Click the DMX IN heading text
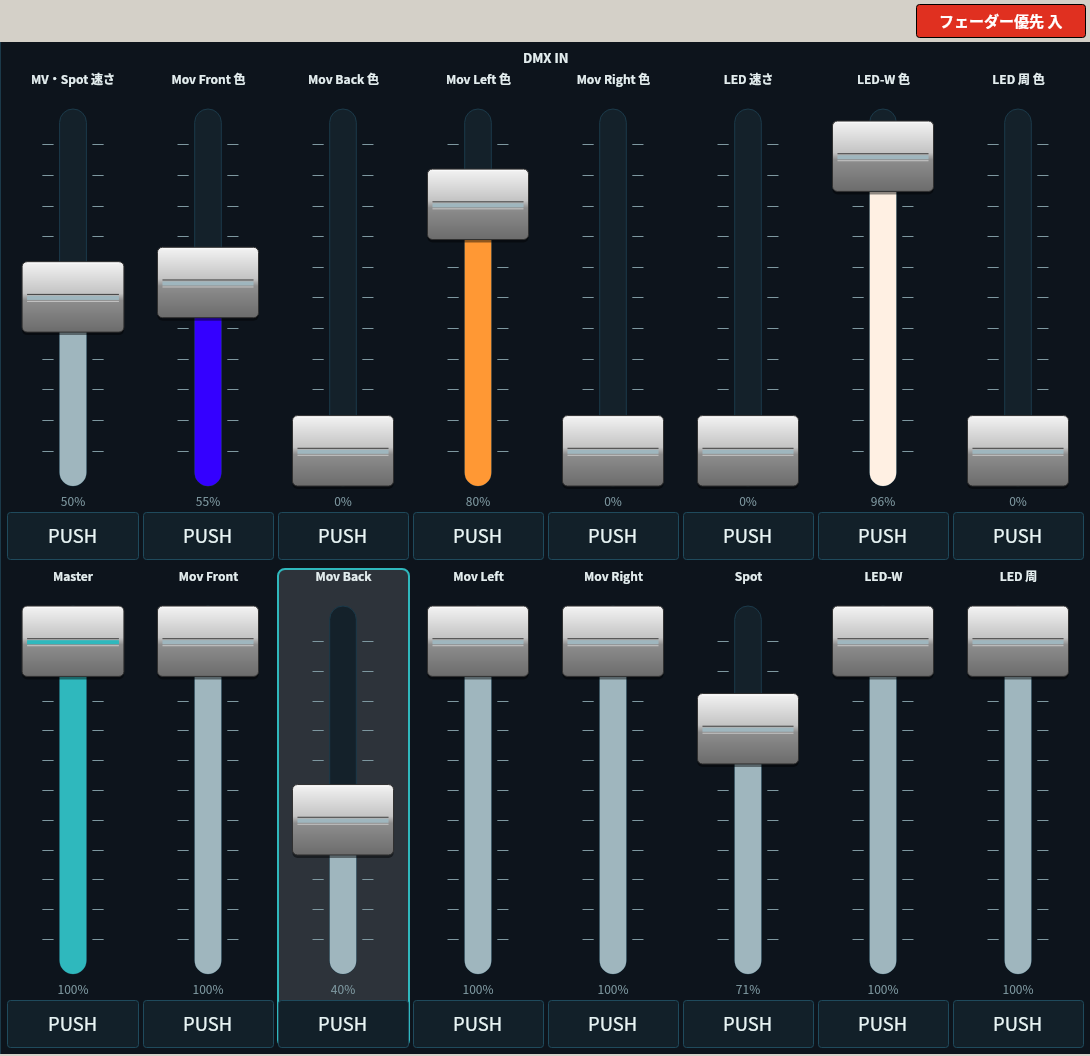The width and height of the screenshot is (1090, 1056). click(x=546, y=58)
